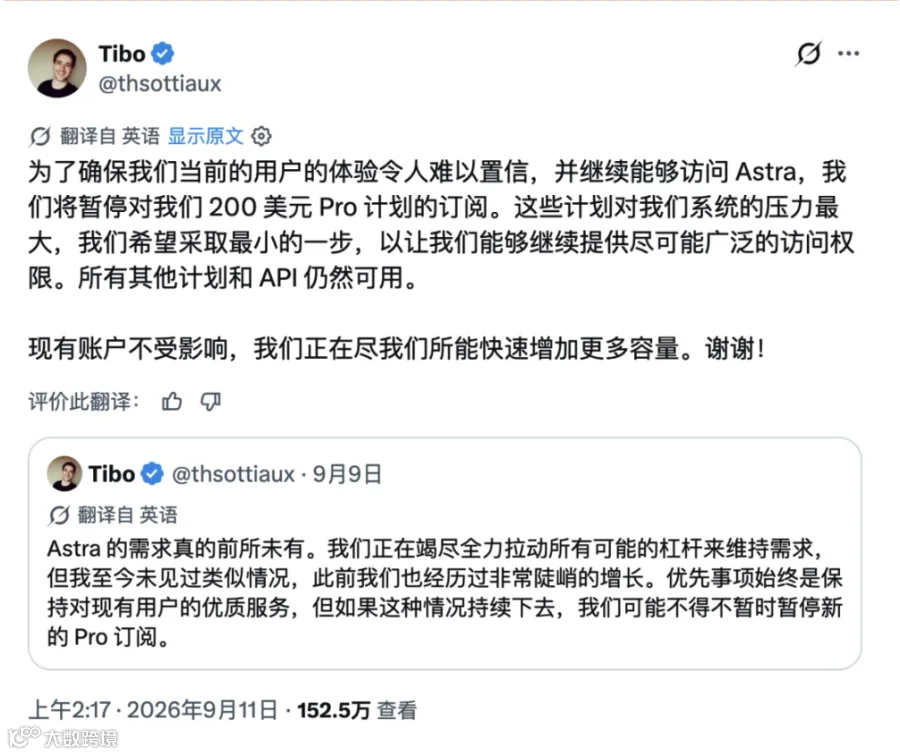The image size is (900, 755).
Task: Open the Grok explain icon beside the tweet
Action: (809, 54)
